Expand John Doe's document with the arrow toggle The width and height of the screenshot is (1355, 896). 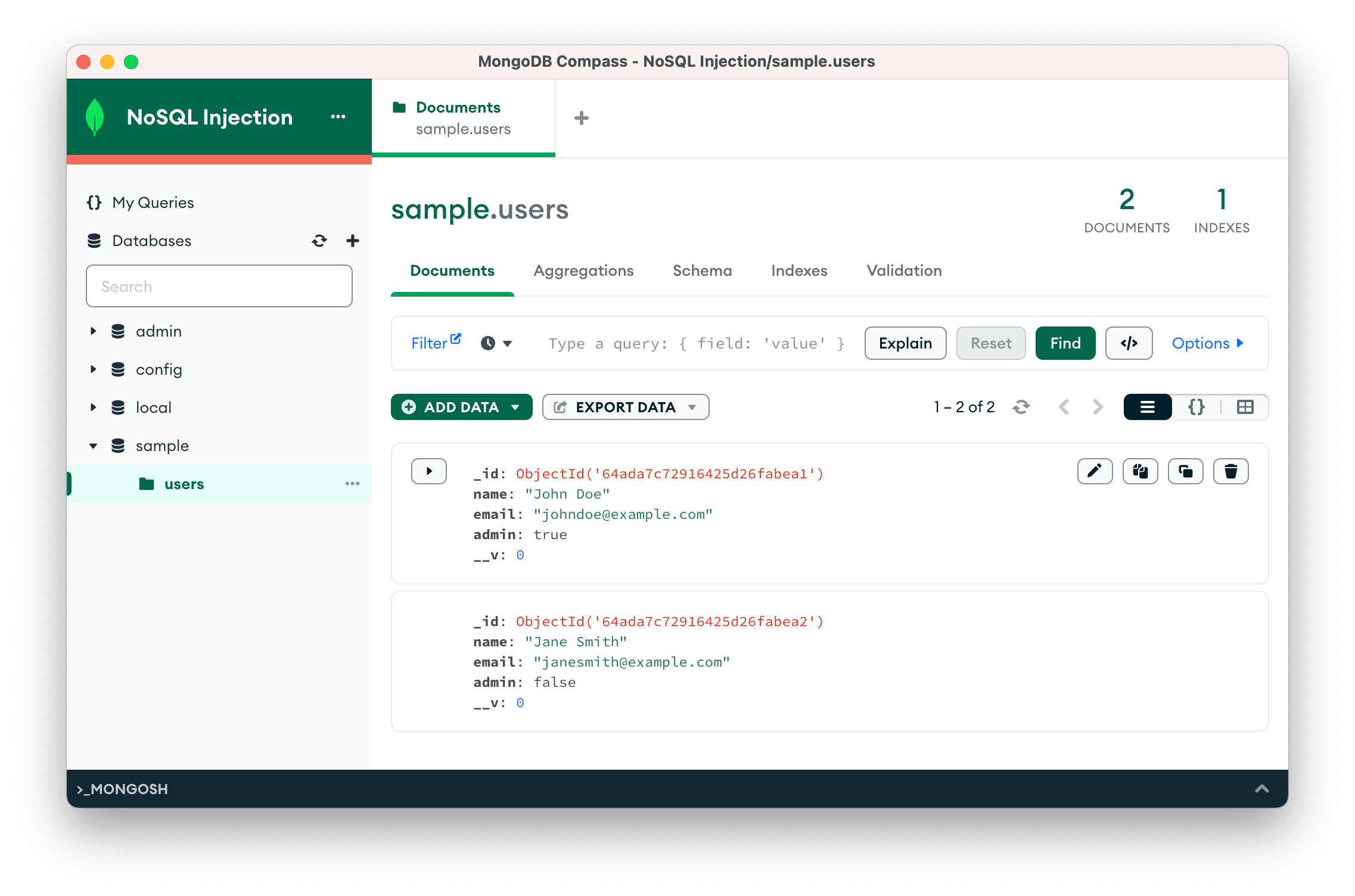point(428,471)
